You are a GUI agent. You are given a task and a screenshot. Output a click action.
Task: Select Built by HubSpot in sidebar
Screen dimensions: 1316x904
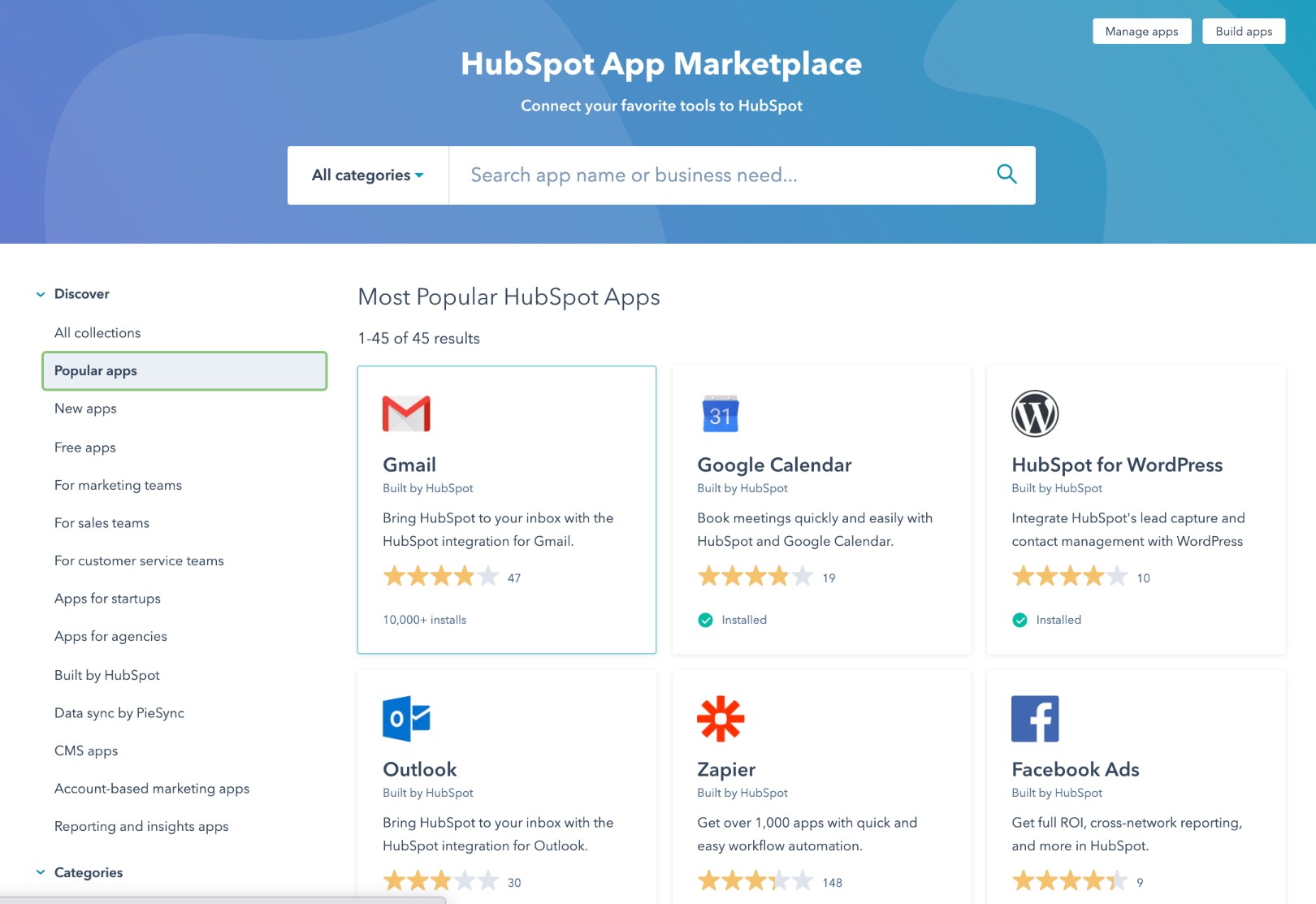click(x=107, y=675)
